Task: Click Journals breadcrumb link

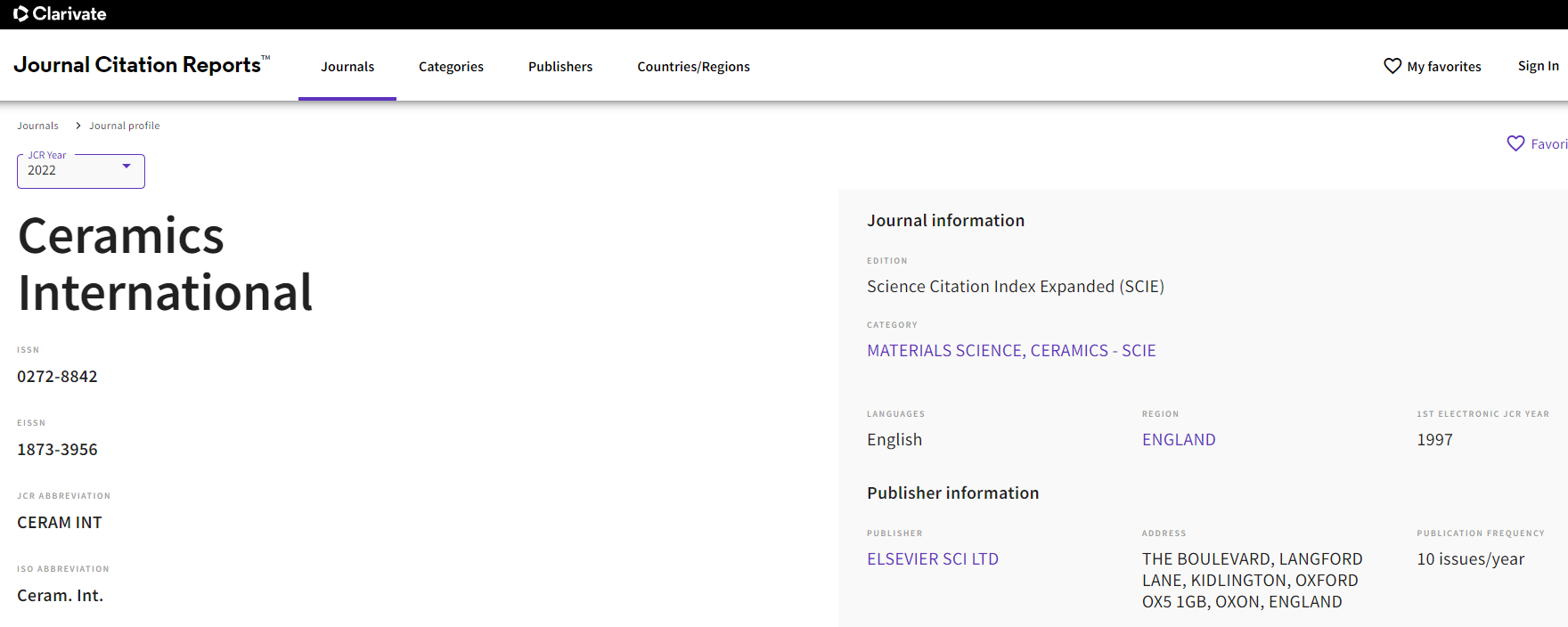Action: (x=37, y=126)
